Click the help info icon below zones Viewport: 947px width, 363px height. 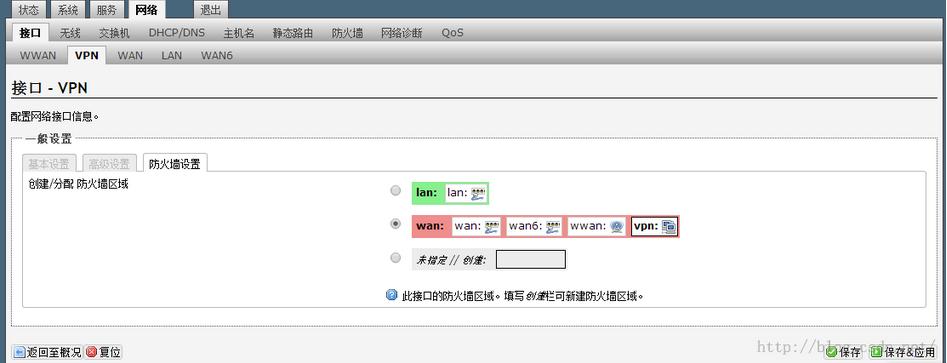pyautogui.click(x=391, y=296)
